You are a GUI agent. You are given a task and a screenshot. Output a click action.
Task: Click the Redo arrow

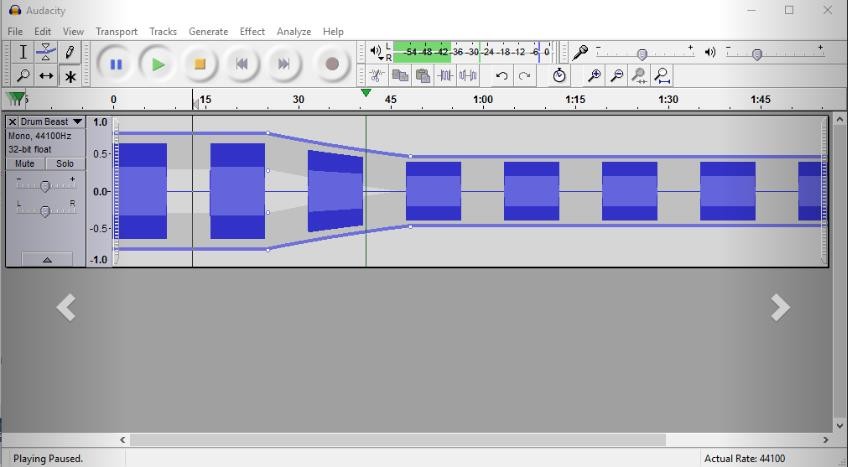pyautogui.click(x=524, y=76)
